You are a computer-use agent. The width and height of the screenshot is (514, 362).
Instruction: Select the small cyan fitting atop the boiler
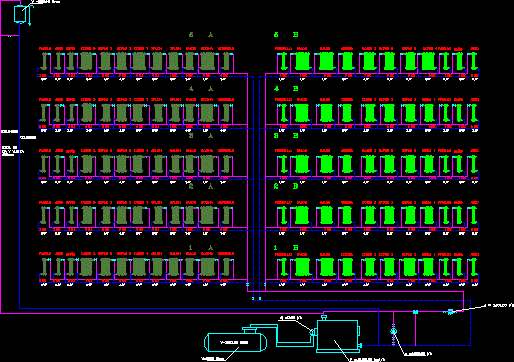323,318
